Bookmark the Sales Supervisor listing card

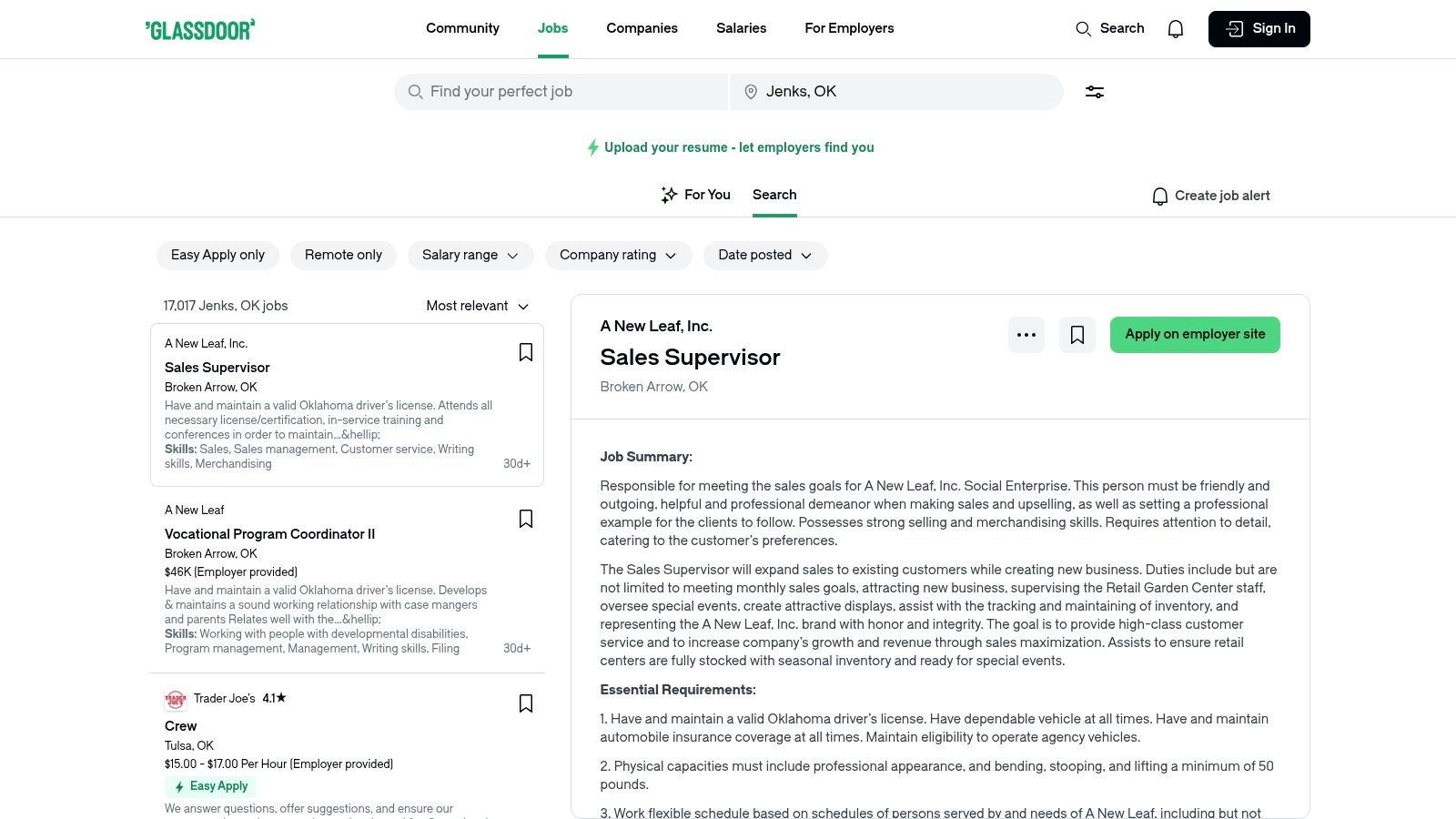point(526,352)
